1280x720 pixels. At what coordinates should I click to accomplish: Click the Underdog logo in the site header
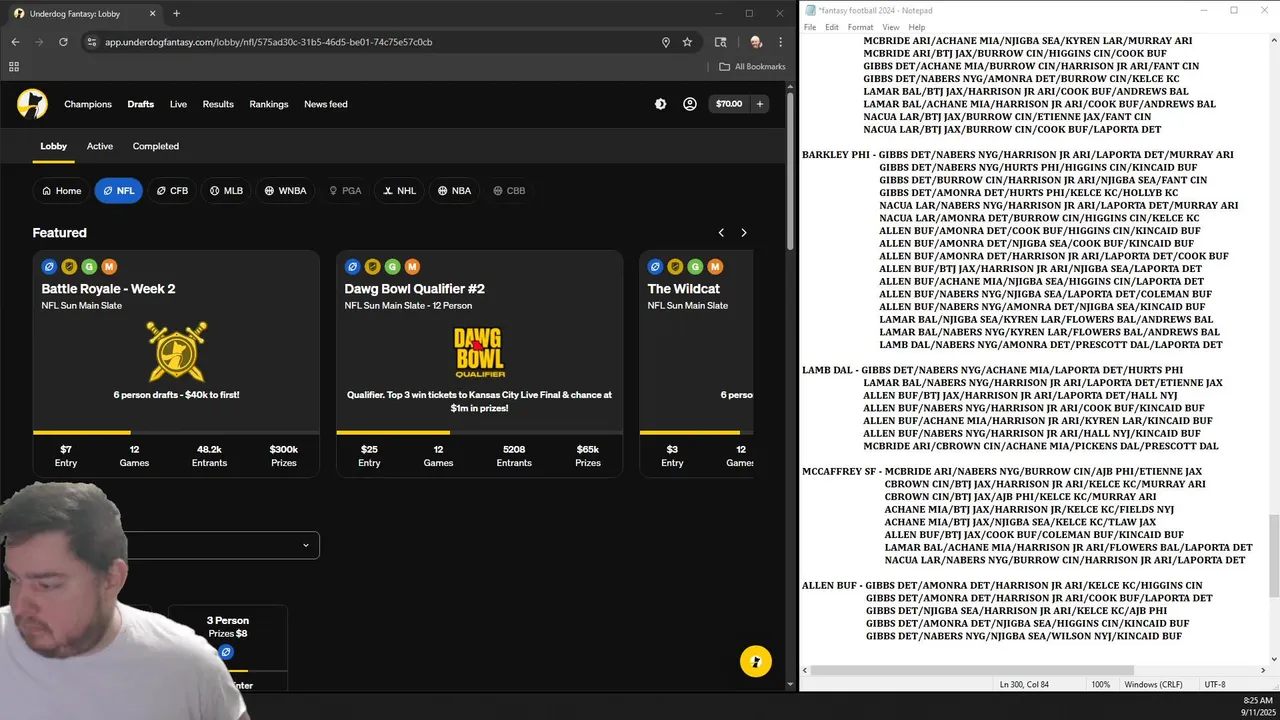[32, 104]
